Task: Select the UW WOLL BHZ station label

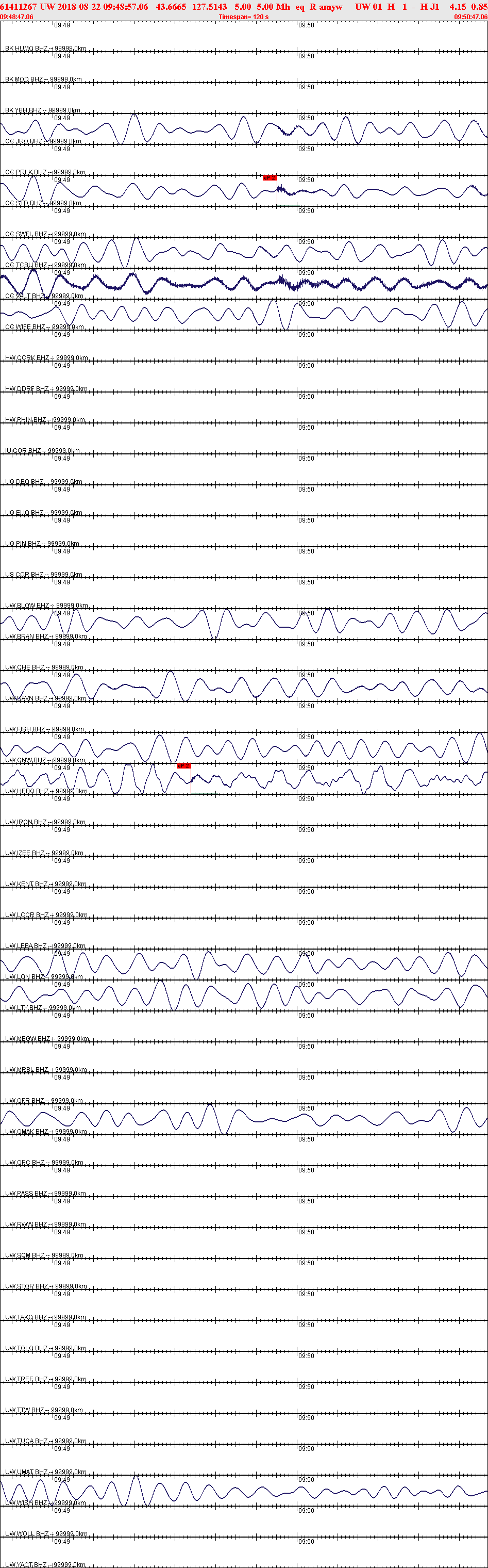Action: coord(46,1534)
